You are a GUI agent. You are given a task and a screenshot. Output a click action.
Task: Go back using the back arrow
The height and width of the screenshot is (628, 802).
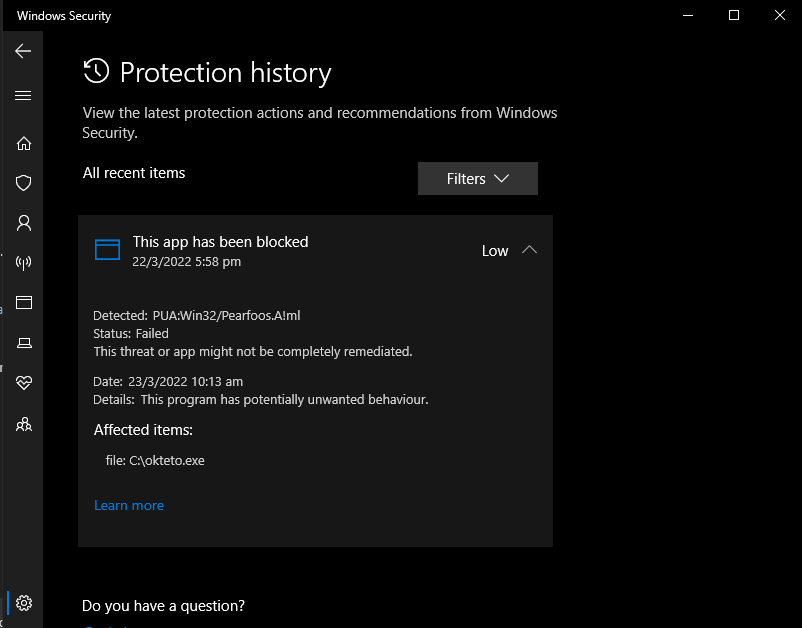click(23, 51)
